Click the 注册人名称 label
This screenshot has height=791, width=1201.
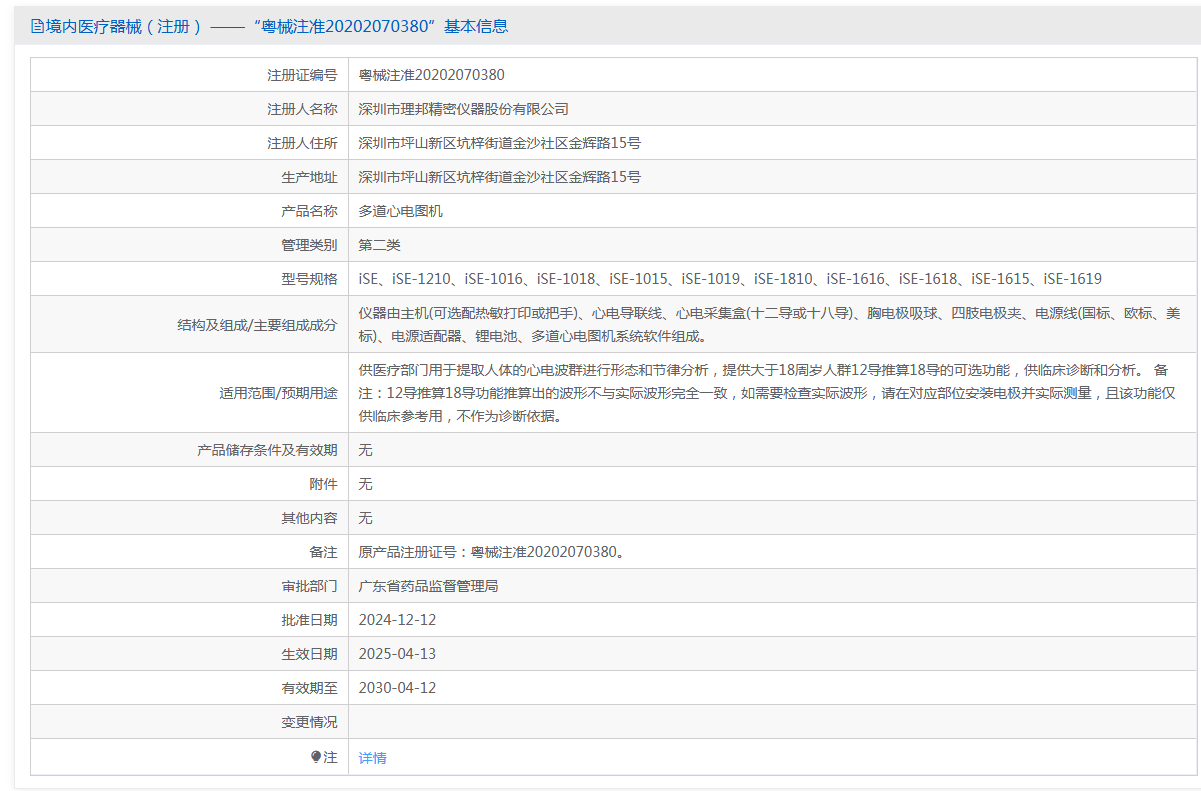click(x=302, y=109)
